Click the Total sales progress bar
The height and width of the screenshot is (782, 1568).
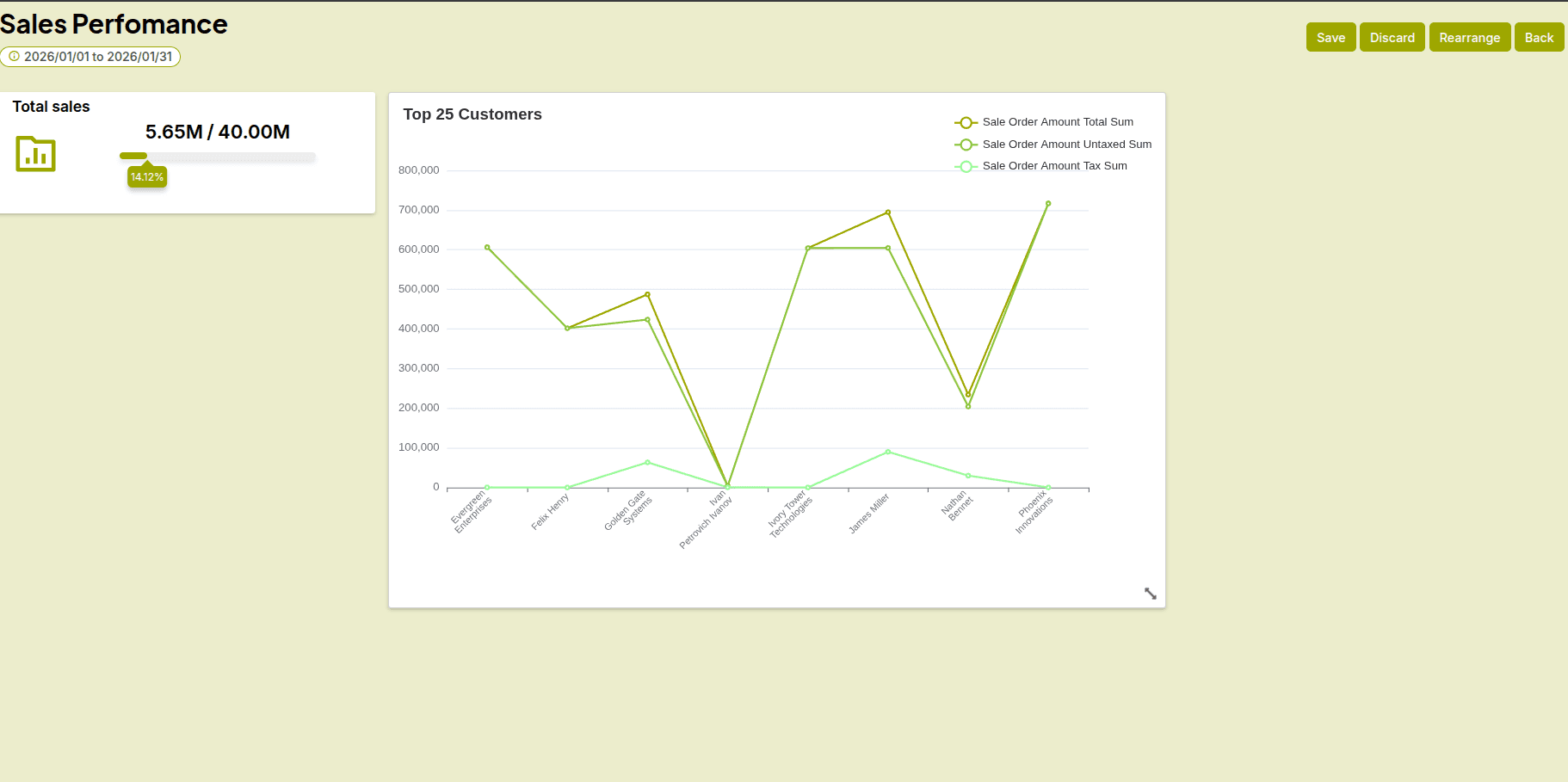(x=217, y=157)
